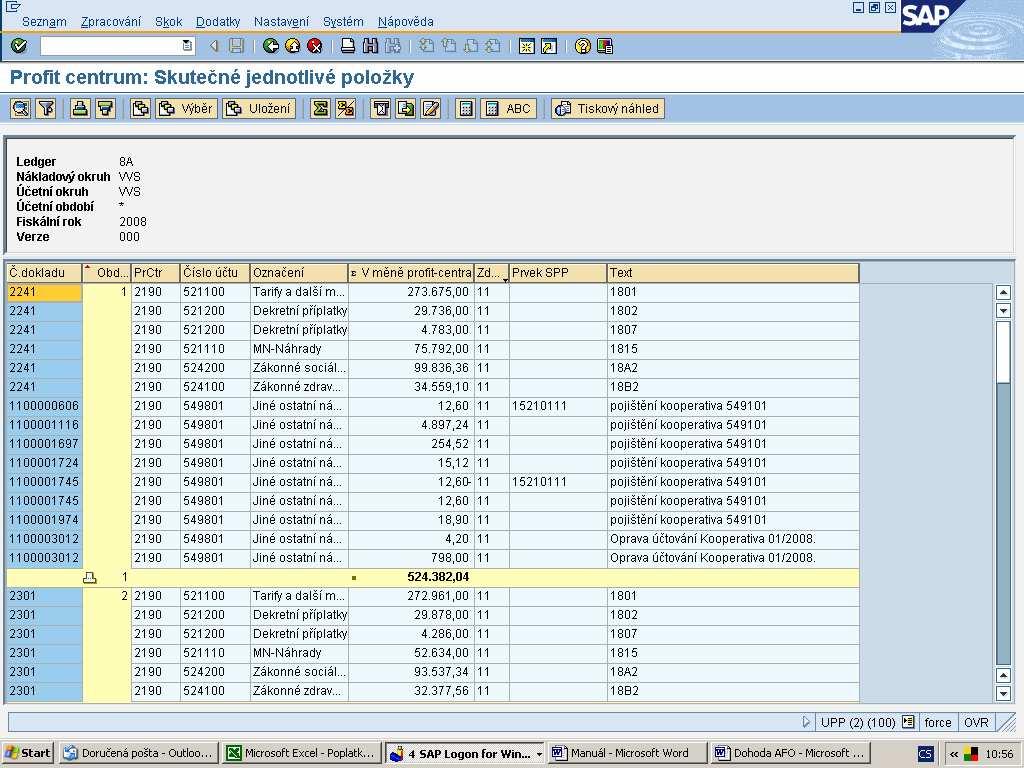Show hidden tray icons chevron
1024x768 pixels.
click(x=954, y=754)
